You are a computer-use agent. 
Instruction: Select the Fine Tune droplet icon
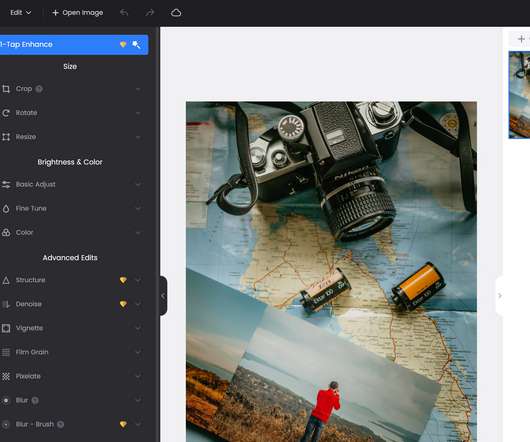pyautogui.click(x=6, y=208)
